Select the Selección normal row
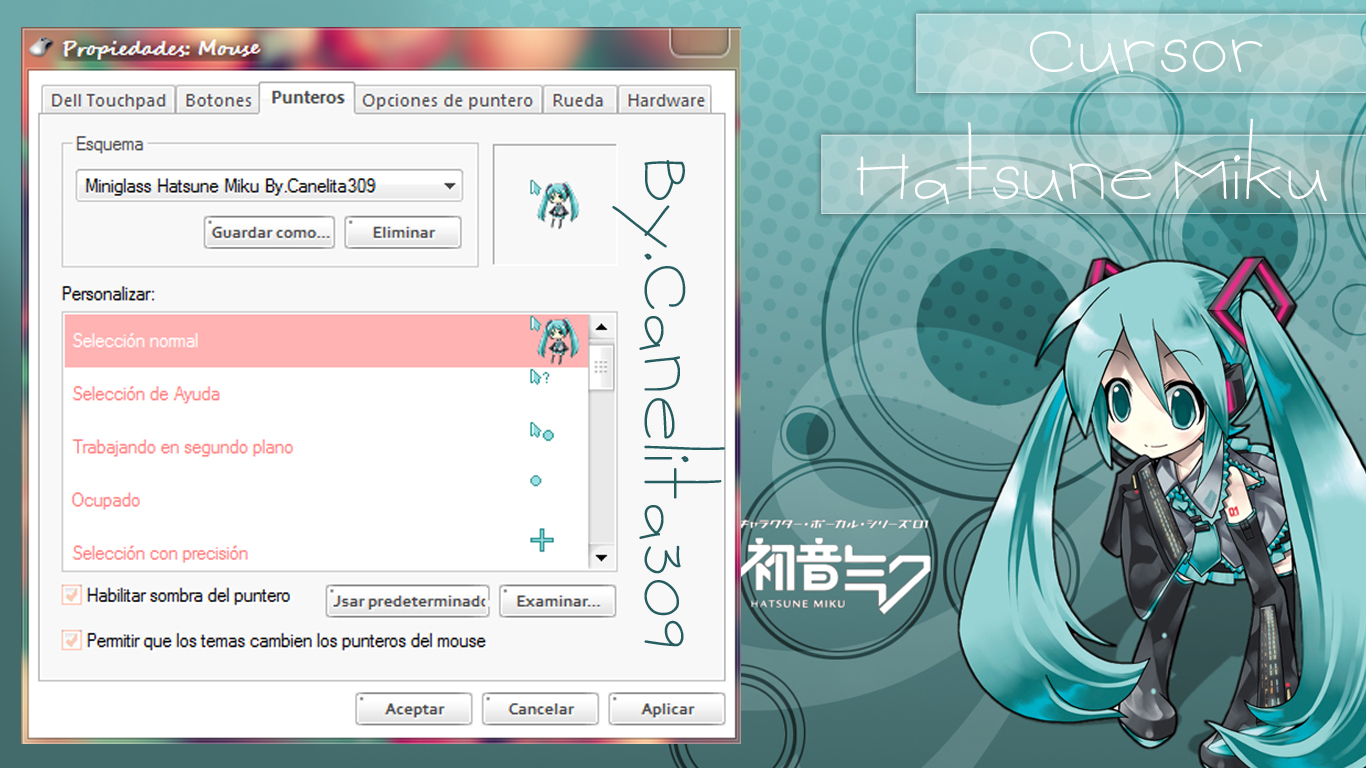 326,341
